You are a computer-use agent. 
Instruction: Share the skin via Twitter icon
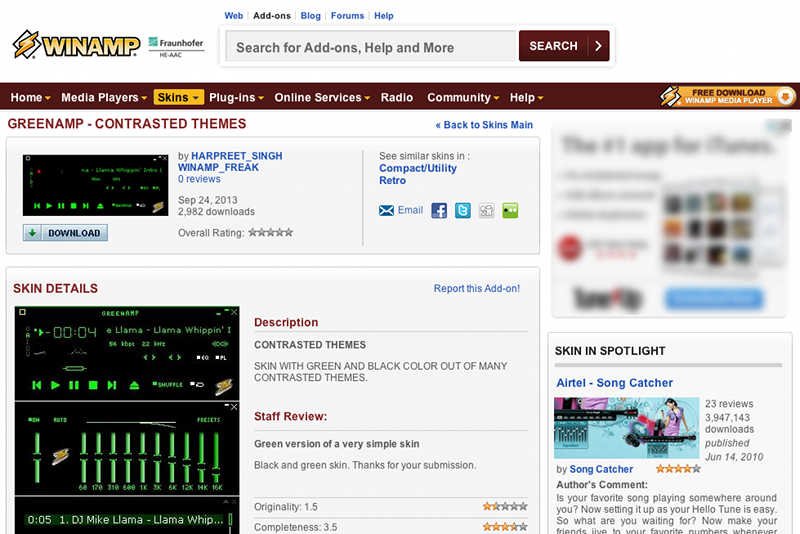coord(463,211)
